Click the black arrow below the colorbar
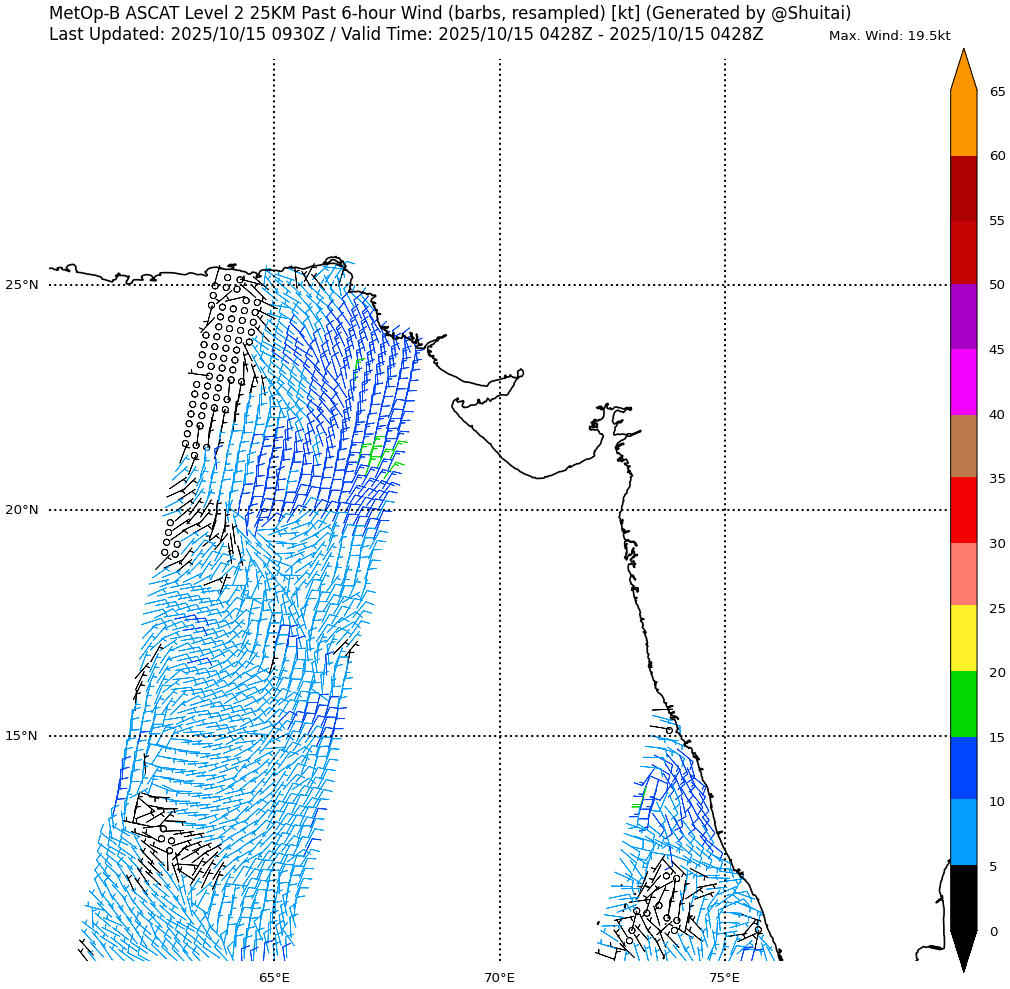This screenshot has height=989, width=1010. click(x=963, y=948)
